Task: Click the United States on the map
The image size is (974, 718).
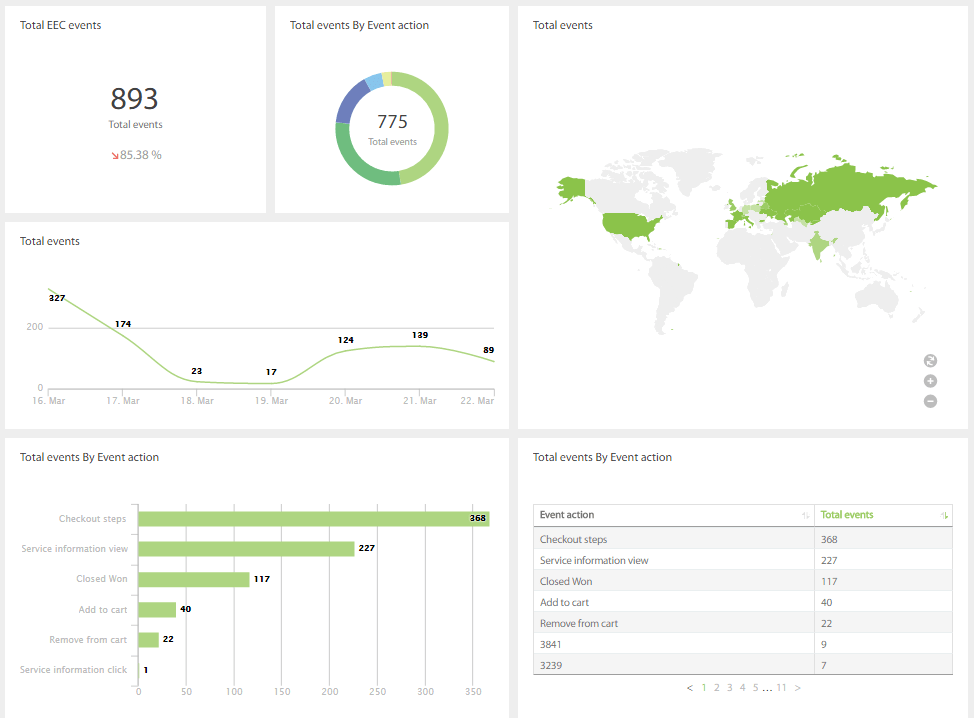Action: tap(628, 223)
